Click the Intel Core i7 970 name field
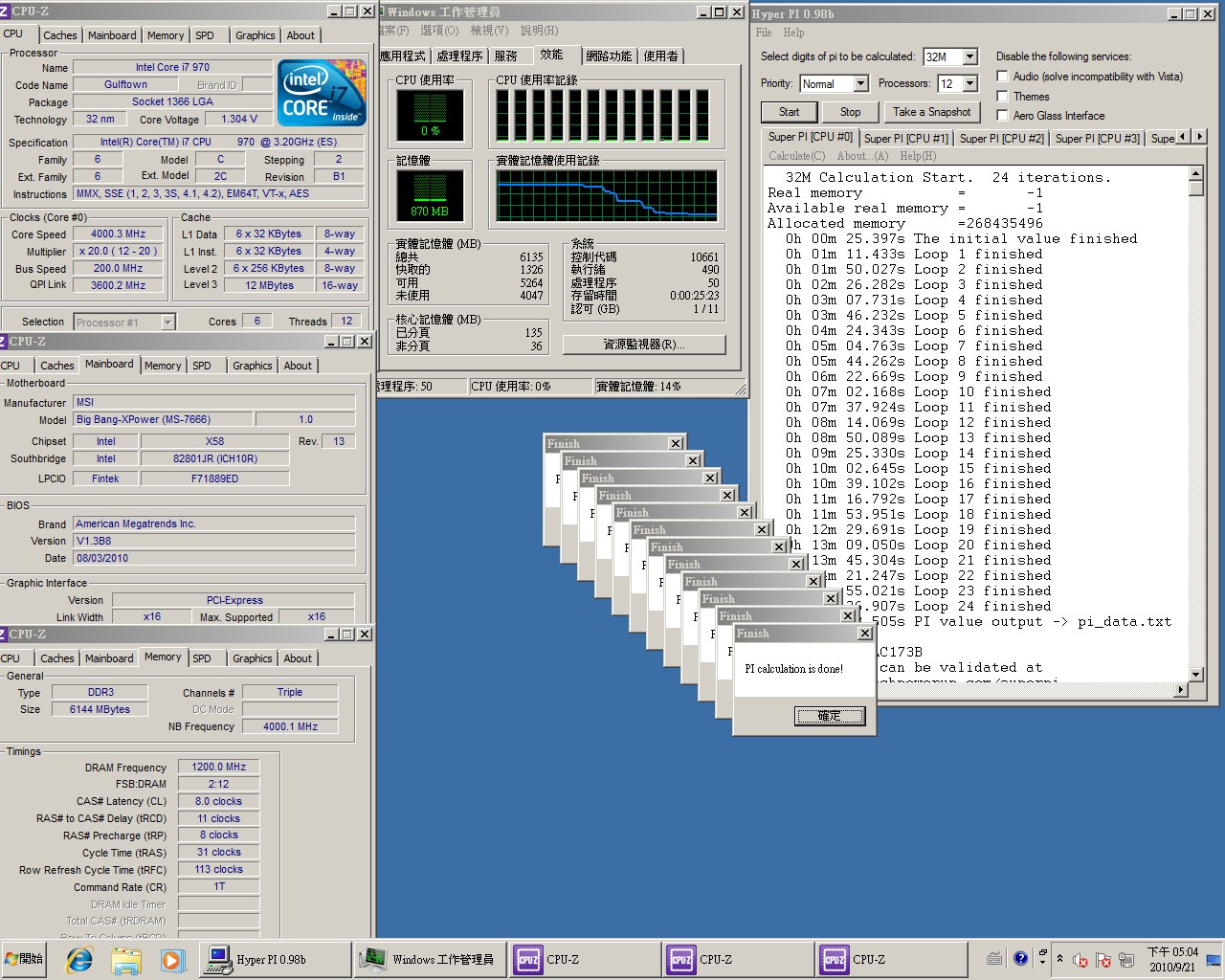 pyautogui.click(x=172, y=67)
